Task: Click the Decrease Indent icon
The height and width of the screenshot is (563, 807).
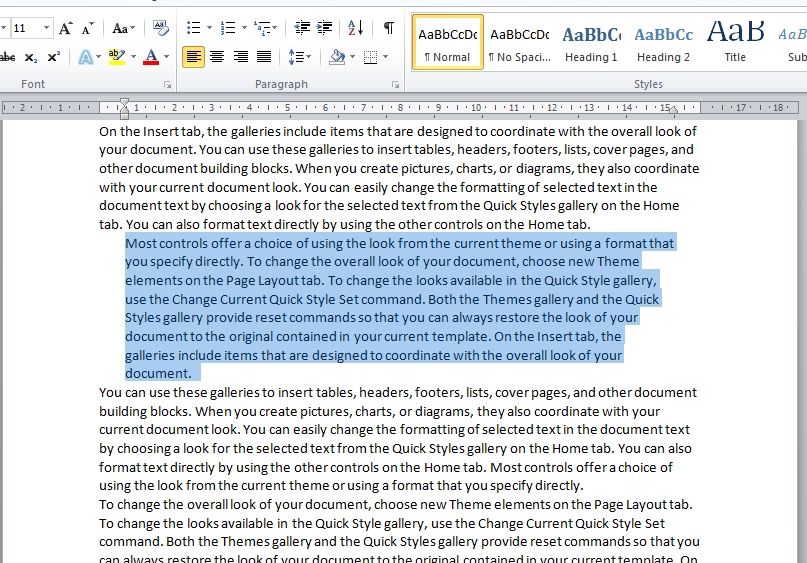Action: (x=302, y=28)
